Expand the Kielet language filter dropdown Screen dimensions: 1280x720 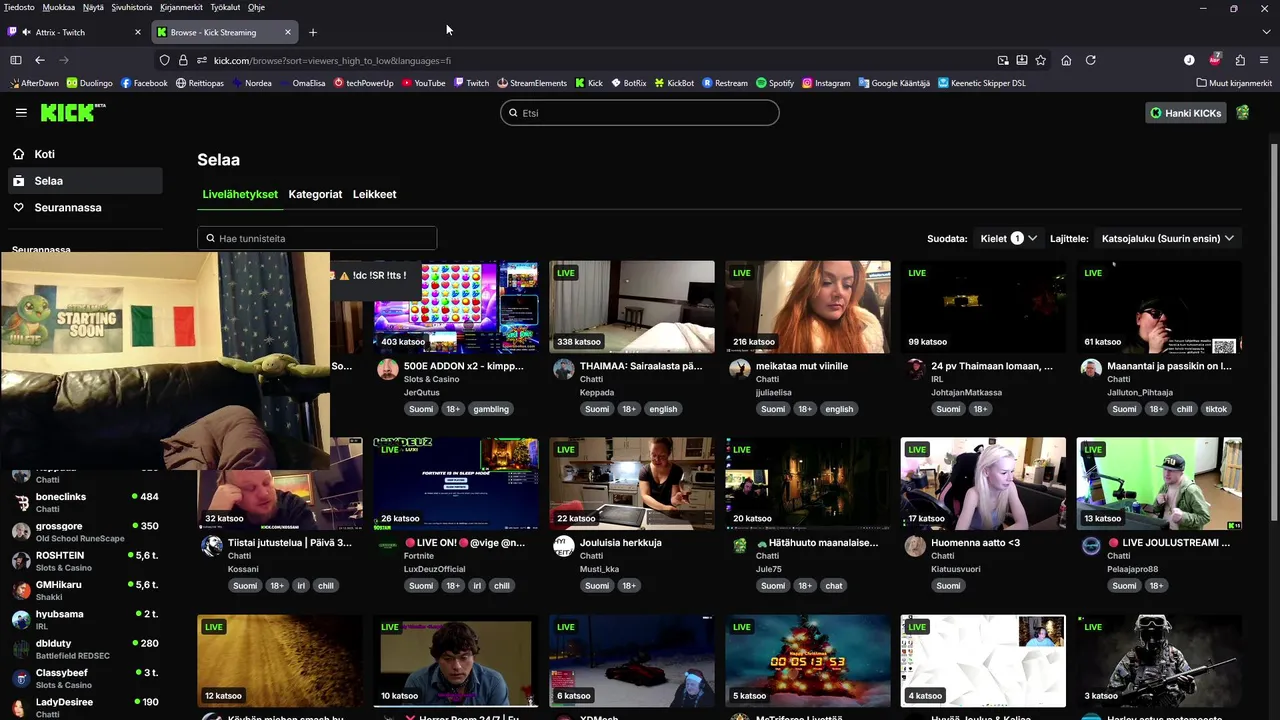click(1008, 238)
